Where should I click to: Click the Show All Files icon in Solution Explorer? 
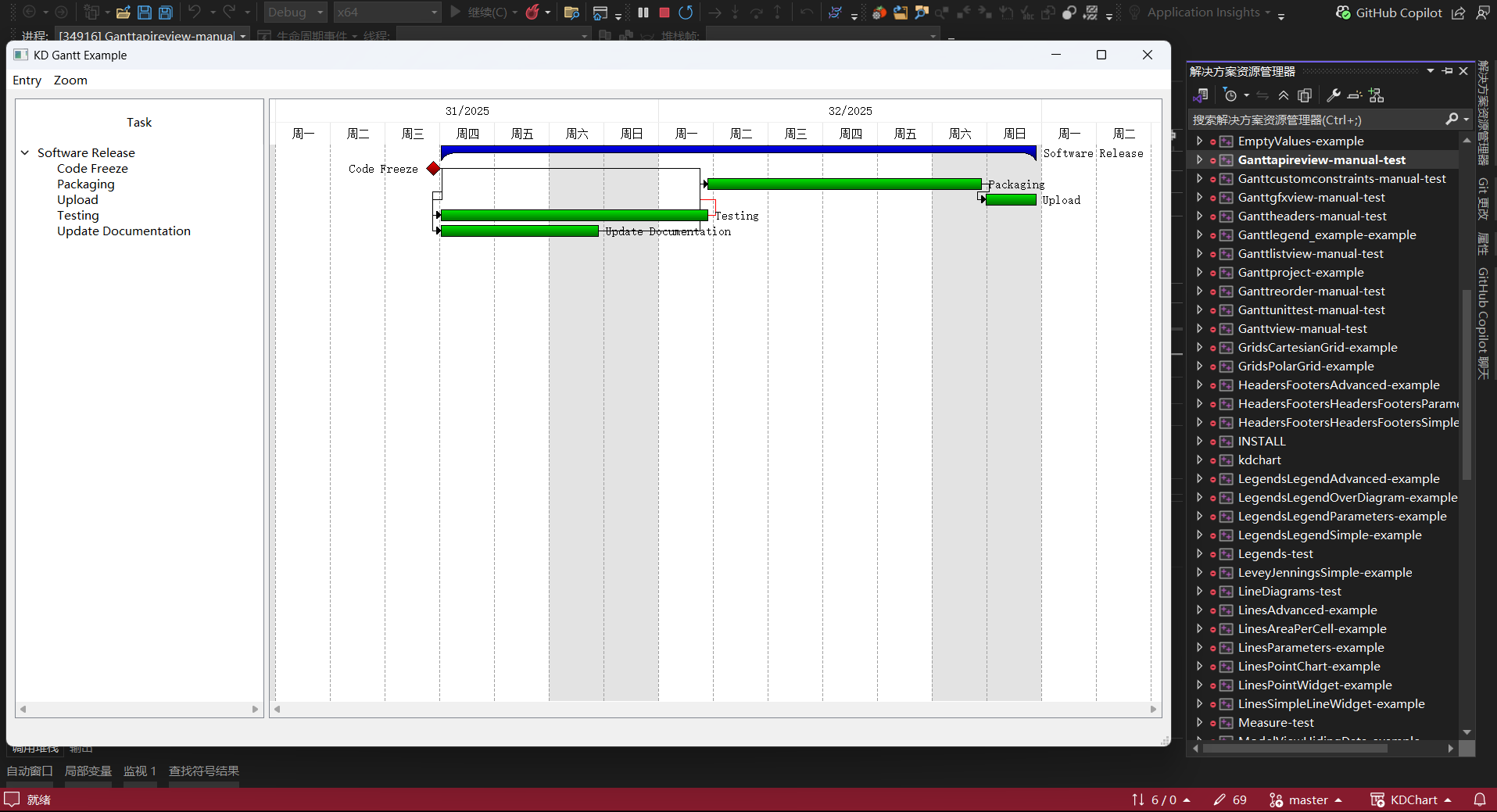pyautogui.click(x=1305, y=95)
